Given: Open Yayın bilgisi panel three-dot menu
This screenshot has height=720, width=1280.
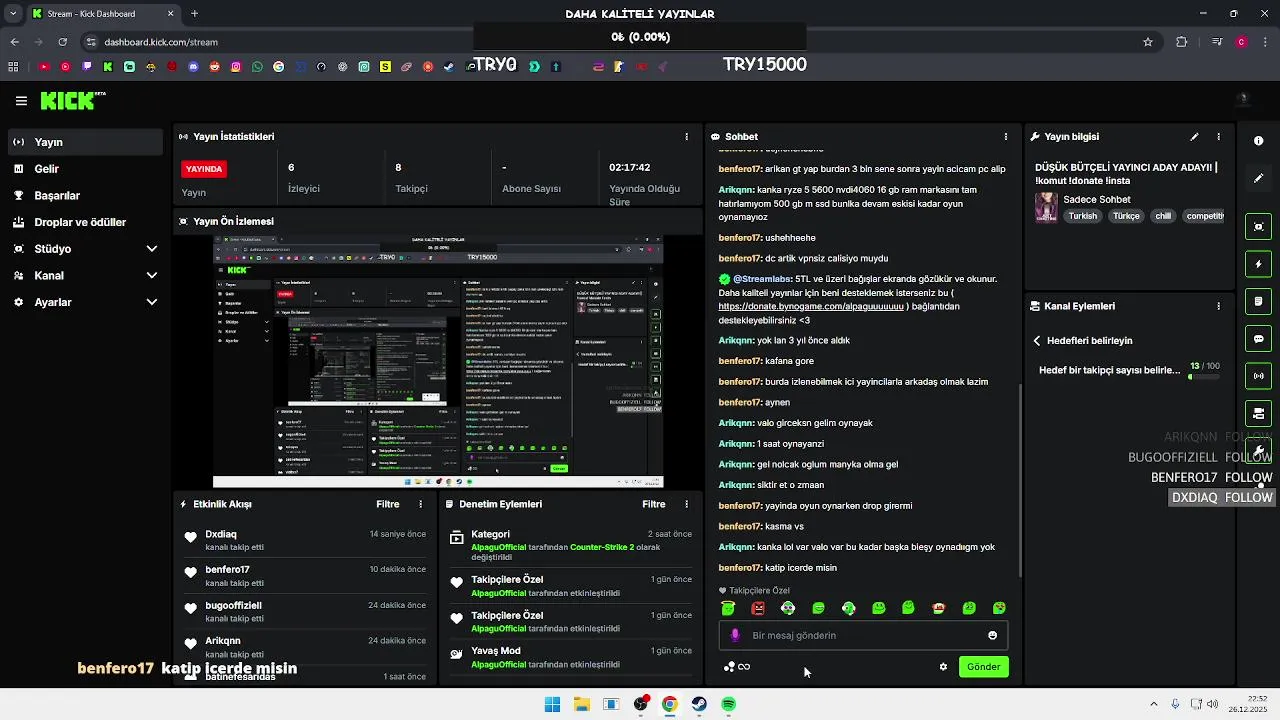Looking at the screenshot, I should pos(1218,136).
